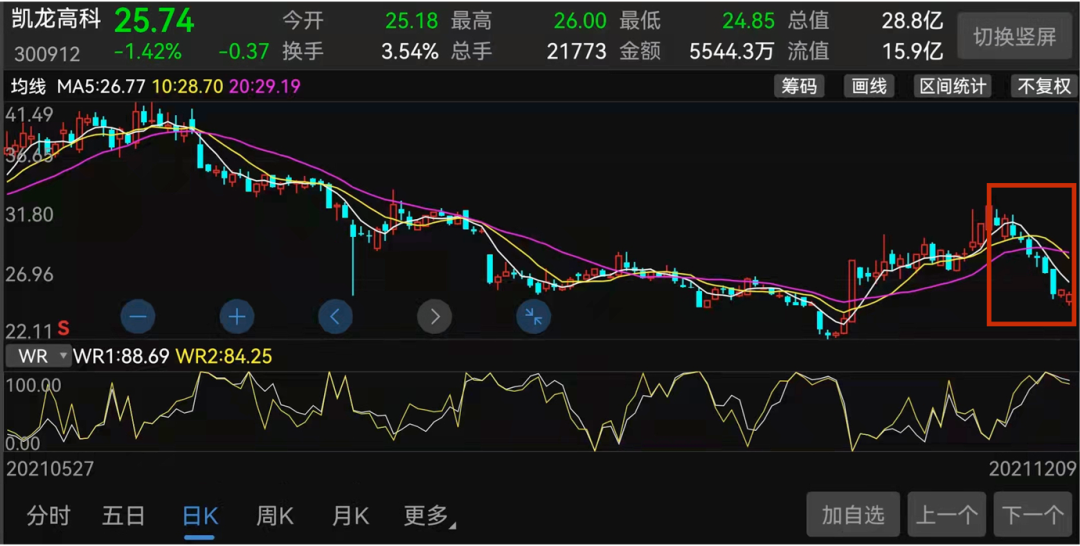This screenshot has height=546, width=1080.
Task: Click the 31.80 price axis label
Action: pyautogui.click(x=29, y=214)
